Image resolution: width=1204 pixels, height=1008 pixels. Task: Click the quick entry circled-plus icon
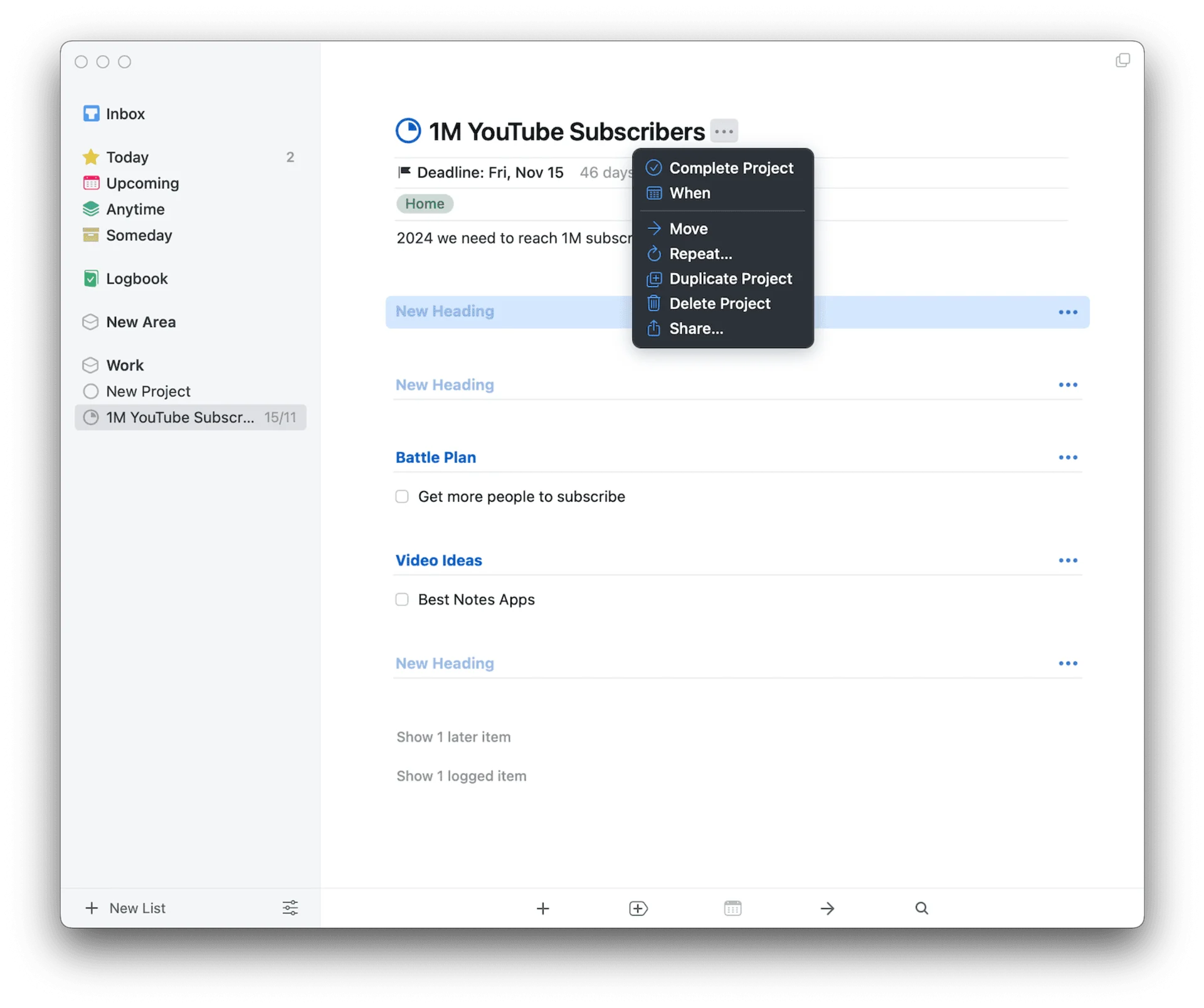click(x=638, y=908)
